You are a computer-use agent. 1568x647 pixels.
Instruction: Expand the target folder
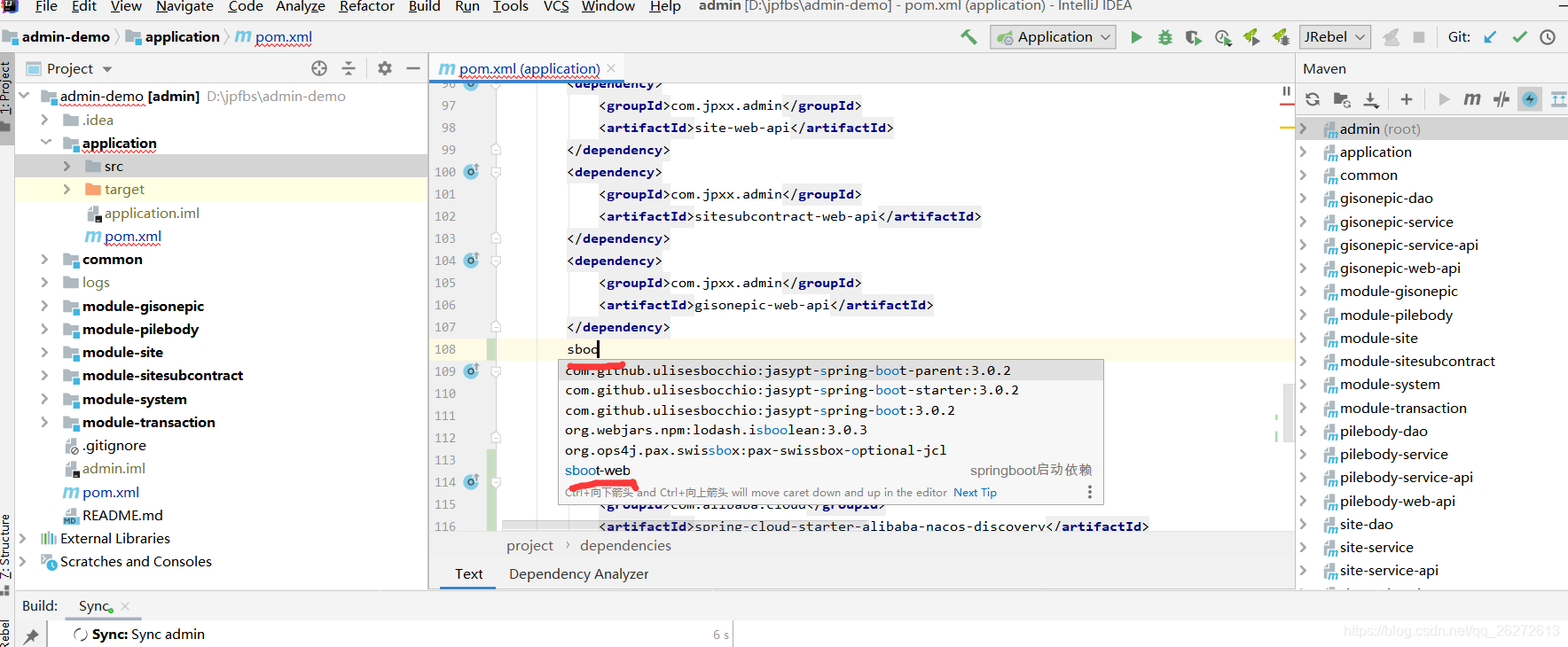(67, 189)
